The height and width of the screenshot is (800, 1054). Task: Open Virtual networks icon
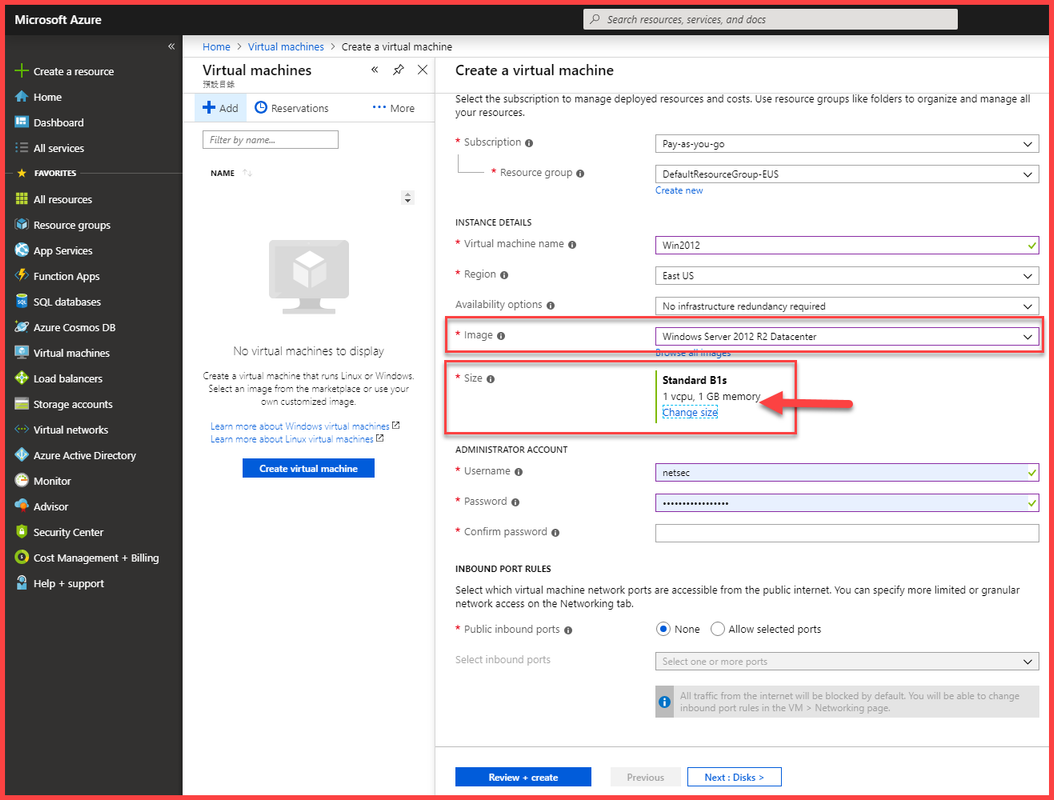coord(22,429)
